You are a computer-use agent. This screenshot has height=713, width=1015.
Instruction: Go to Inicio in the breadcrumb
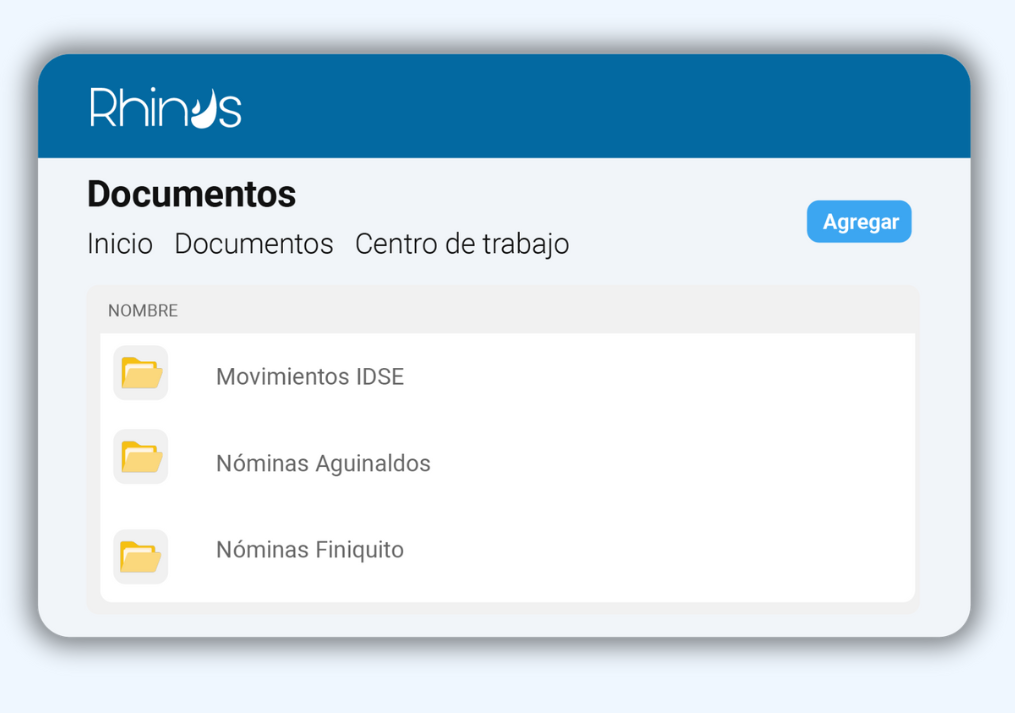(120, 244)
